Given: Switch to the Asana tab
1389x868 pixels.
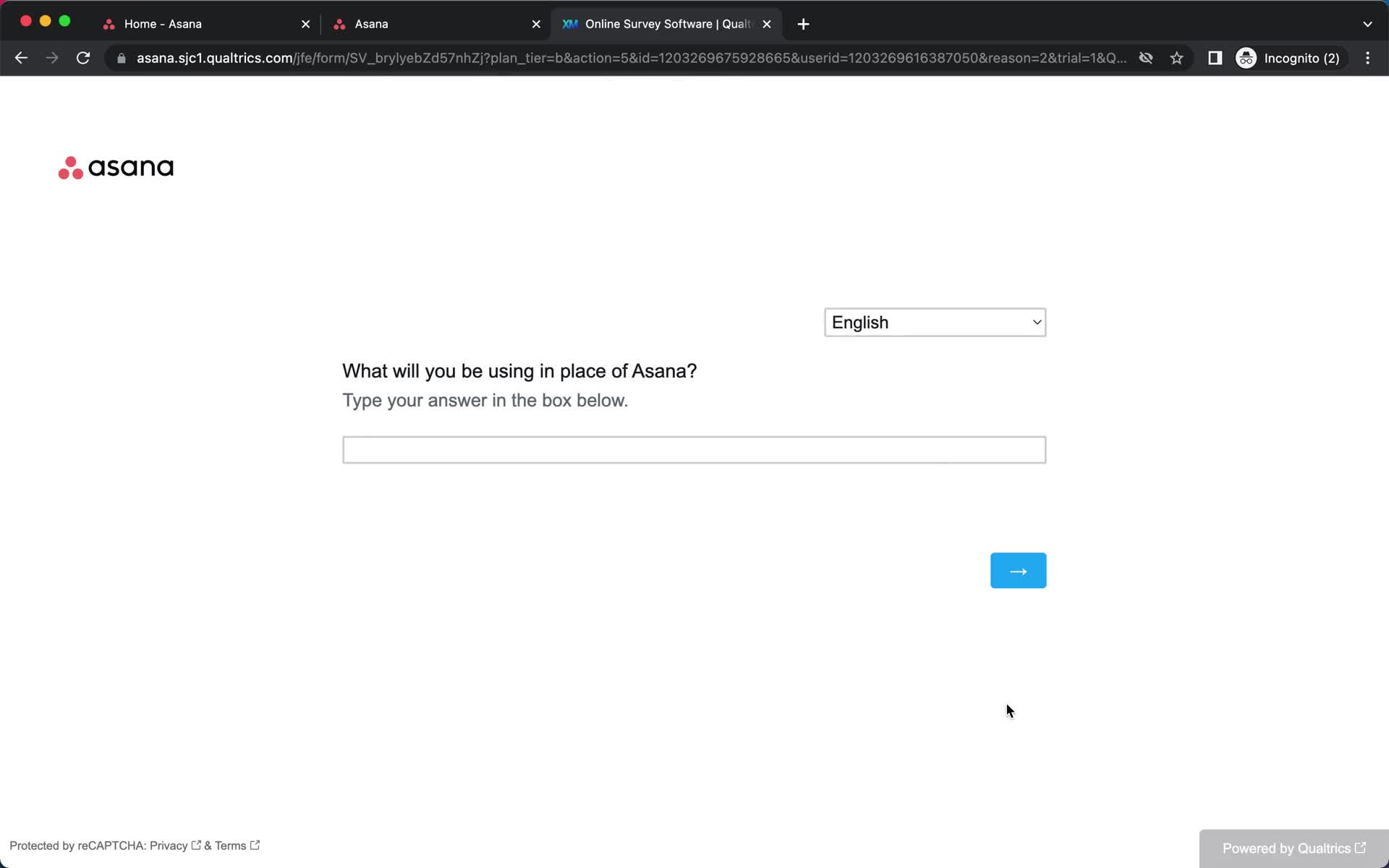Looking at the screenshot, I should pos(371,23).
